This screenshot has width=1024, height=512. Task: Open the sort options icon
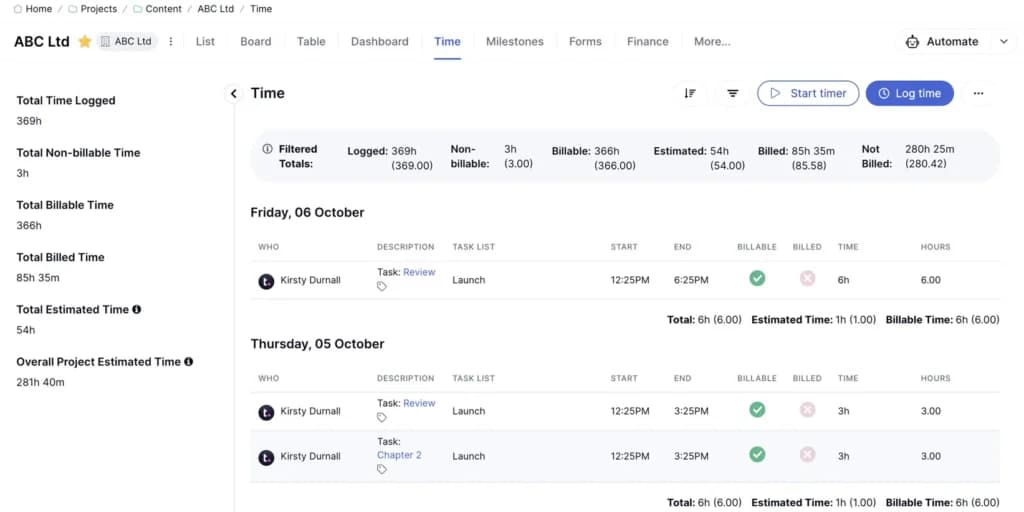[x=690, y=93]
